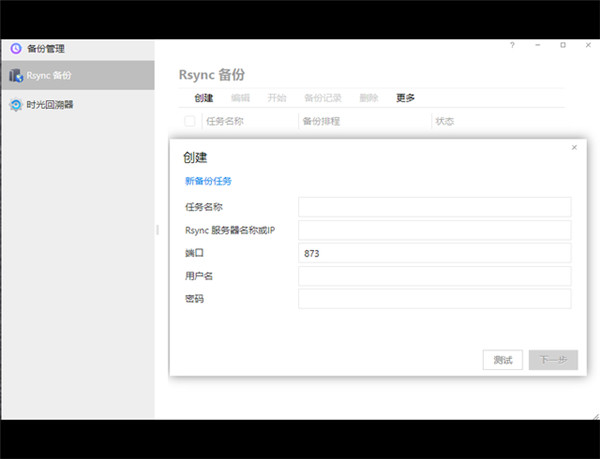Open help with the question mark icon
Screen dimensions: 600x459
512,46
